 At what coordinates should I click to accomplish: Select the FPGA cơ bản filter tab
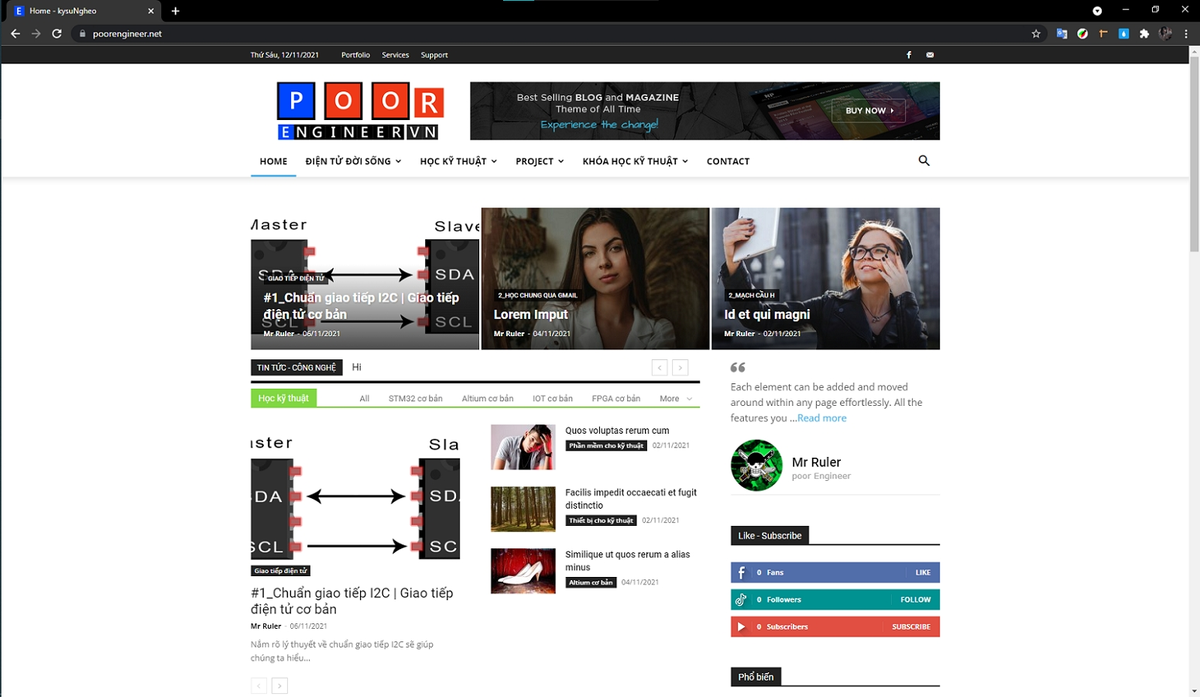615,399
